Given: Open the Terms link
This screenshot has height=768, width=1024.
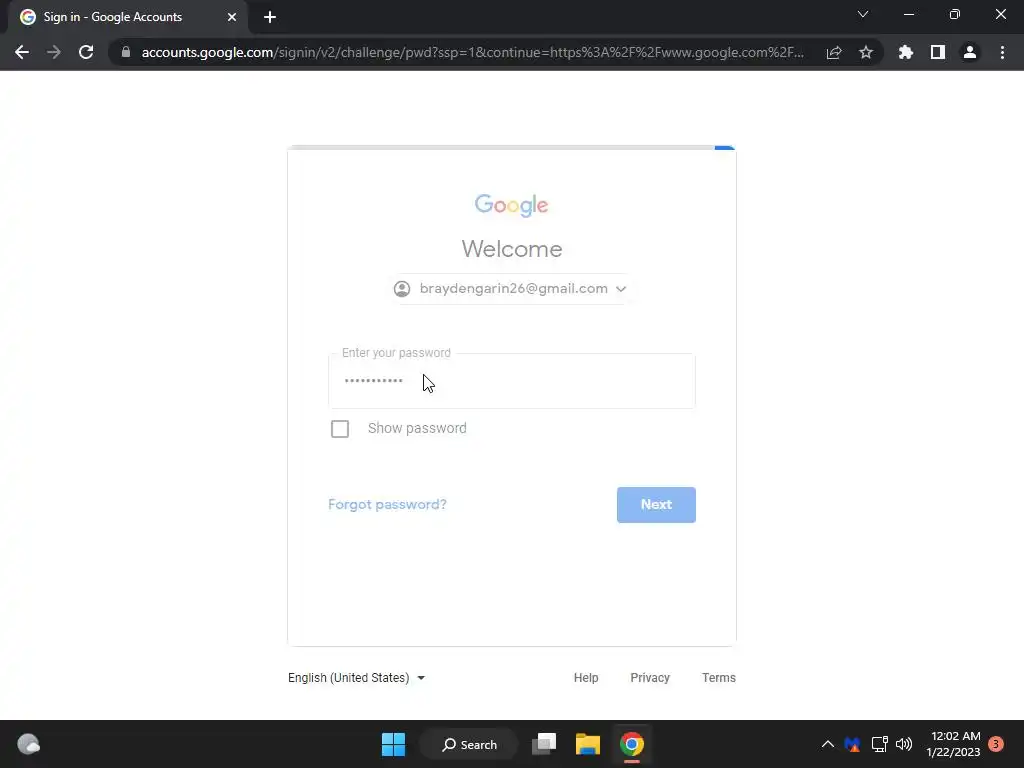Looking at the screenshot, I should (718, 678).
